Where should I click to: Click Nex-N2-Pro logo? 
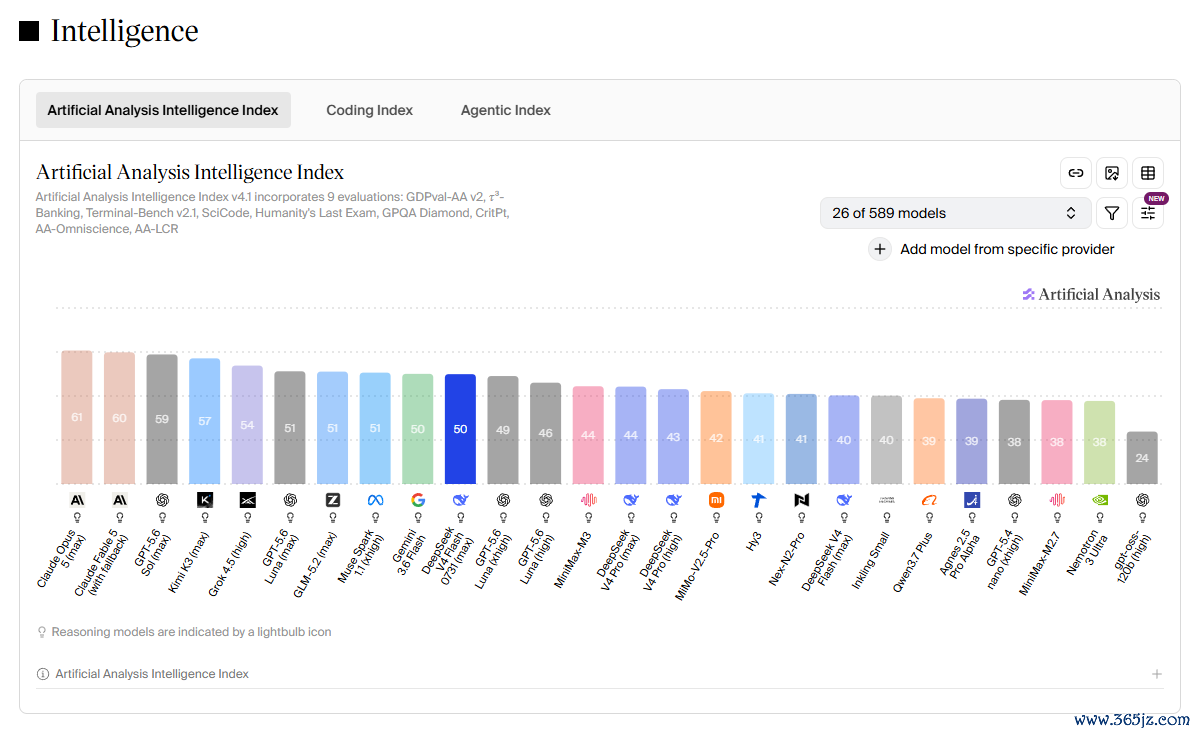pyautogui.click(x=801, y=500)
